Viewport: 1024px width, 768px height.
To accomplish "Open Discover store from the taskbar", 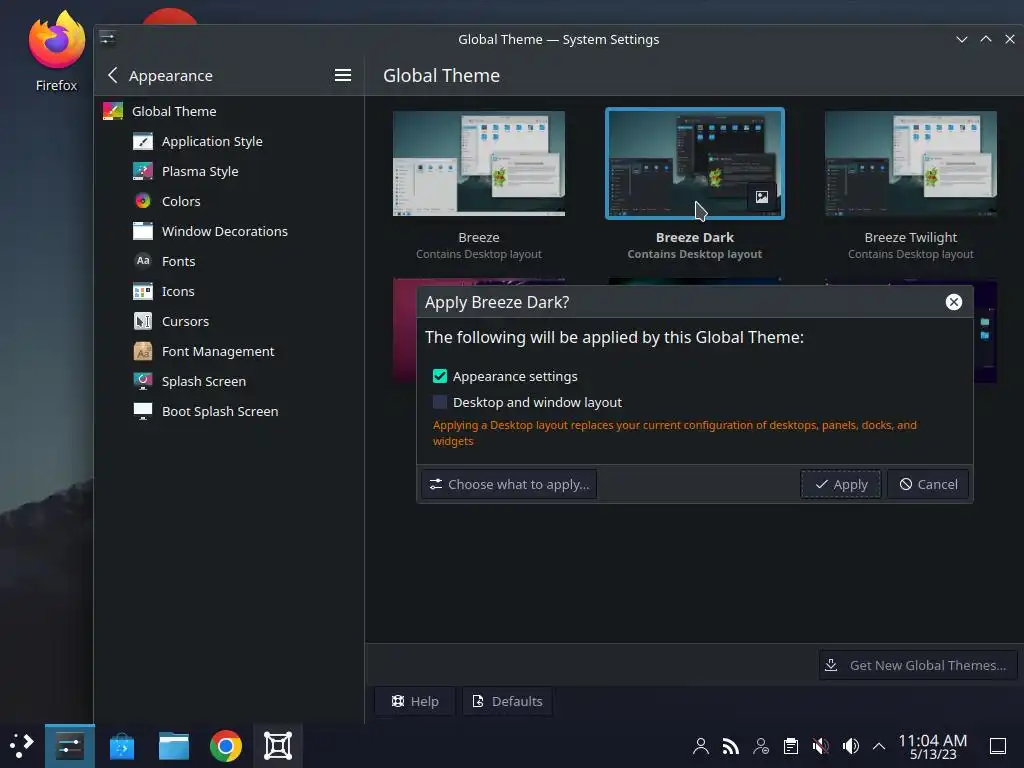I will pyautogui.click(x=121, y=746).
